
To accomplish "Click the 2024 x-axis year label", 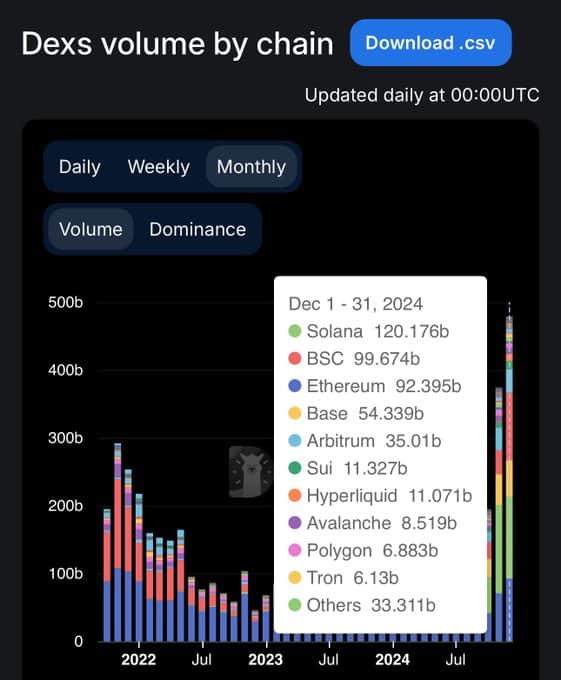I will 392,660.
